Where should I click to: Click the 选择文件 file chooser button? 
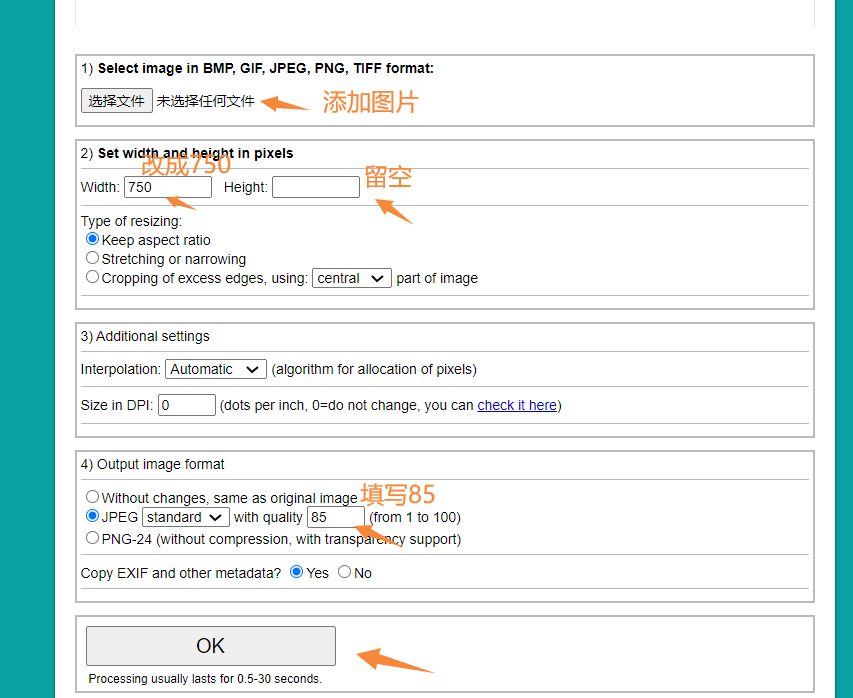pos(116,101)
